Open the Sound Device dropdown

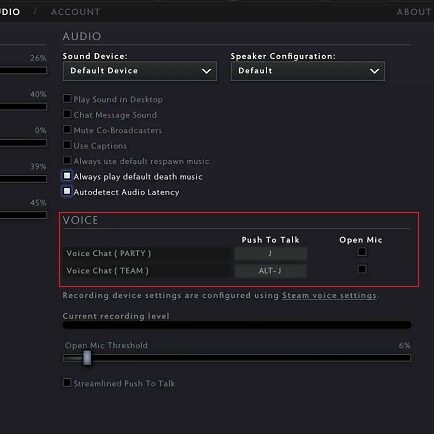[140, 71]
